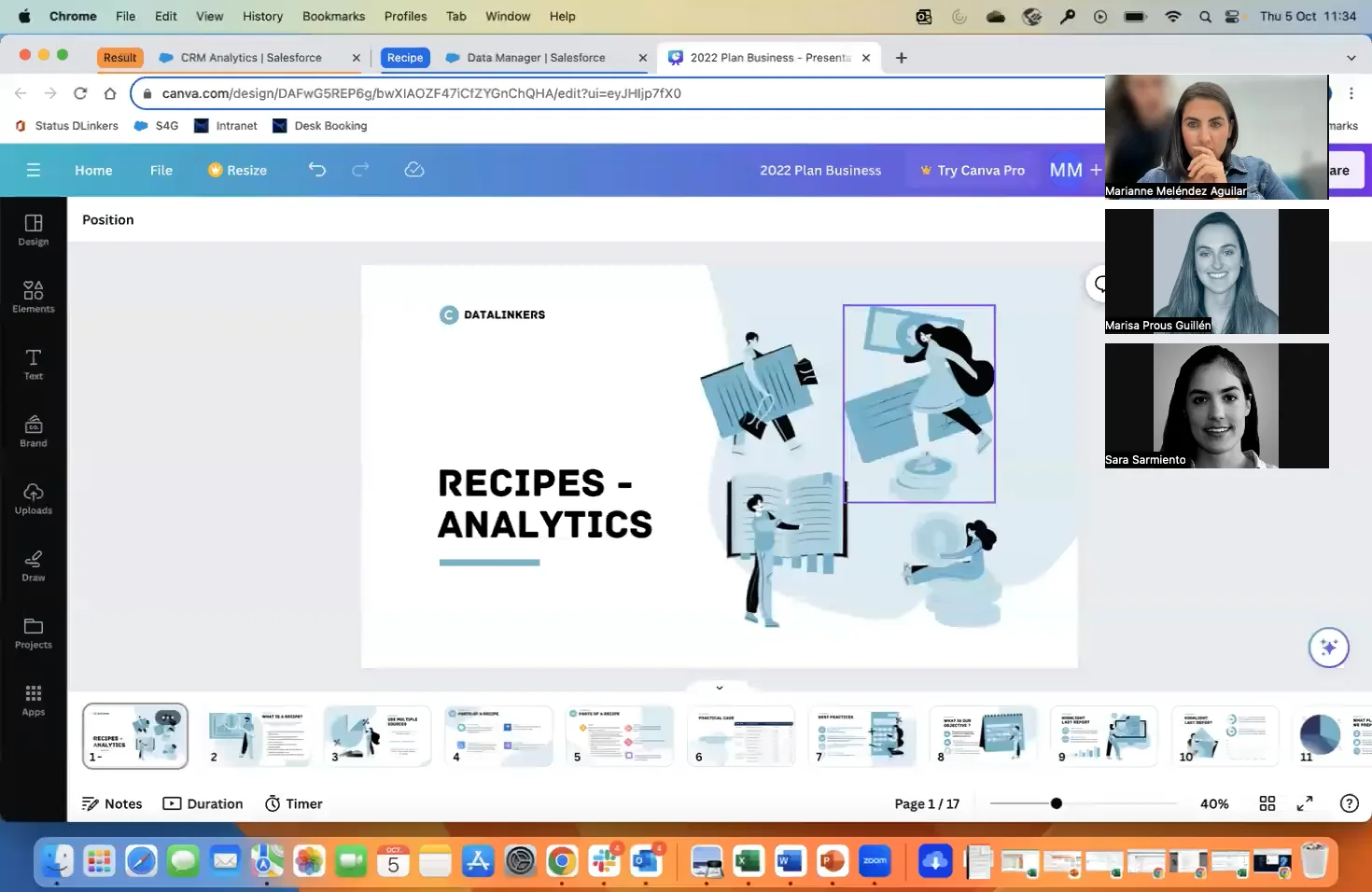Open the Bookmarks menu in menu bar
The image size is (1372, 892).
point(333,16)
